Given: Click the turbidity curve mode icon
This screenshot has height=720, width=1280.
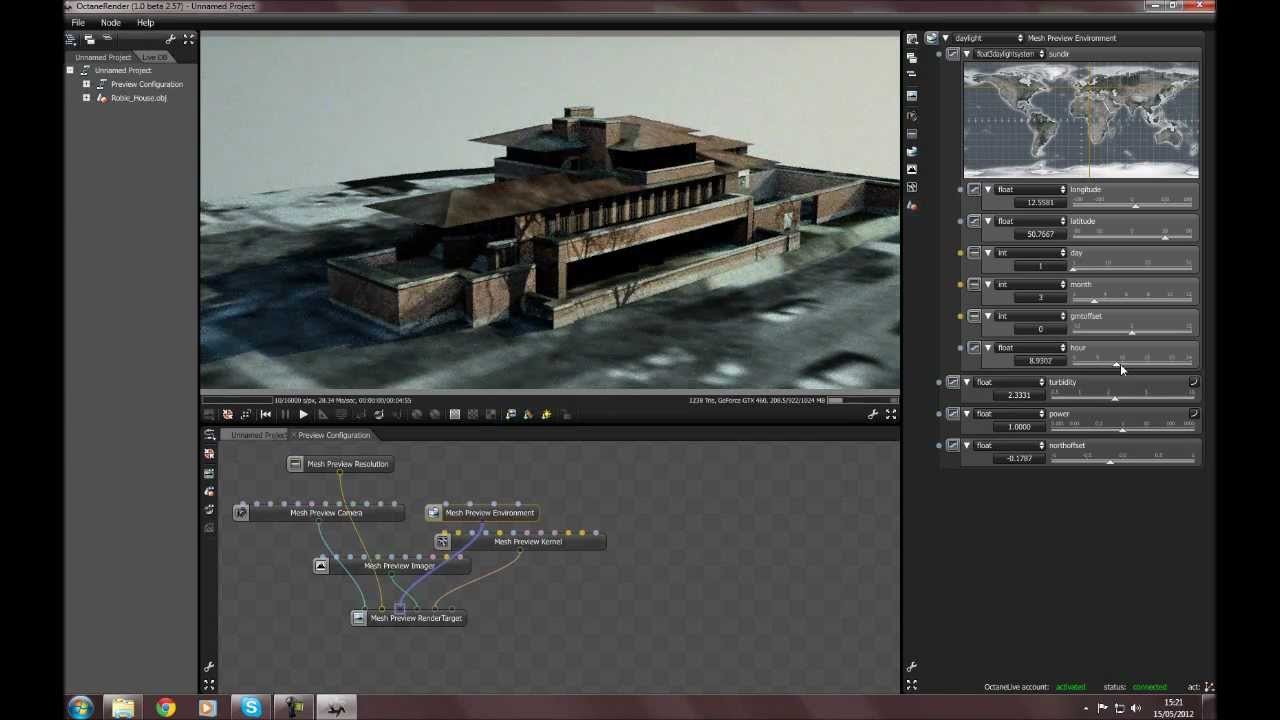Looking at the screenshot, I should [1193, 382].
